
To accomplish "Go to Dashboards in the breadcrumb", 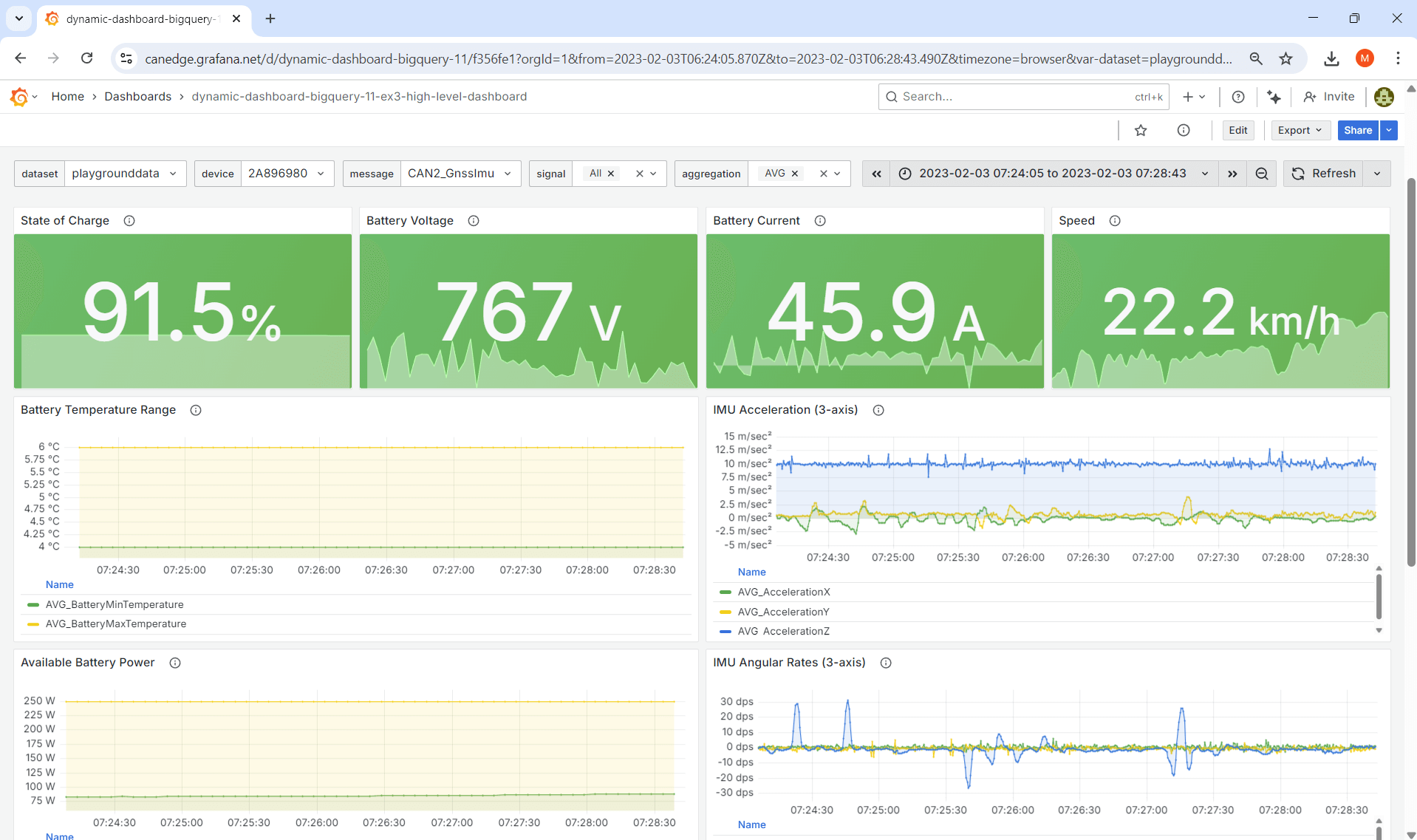I will (x=137, y=97).
